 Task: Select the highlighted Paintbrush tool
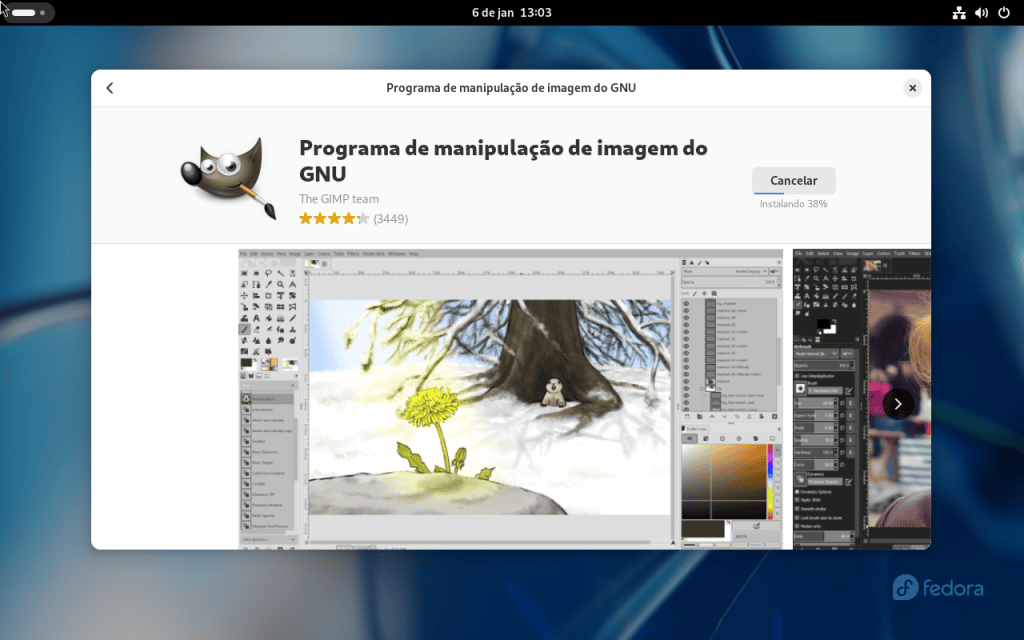click(x=245, y=329)
